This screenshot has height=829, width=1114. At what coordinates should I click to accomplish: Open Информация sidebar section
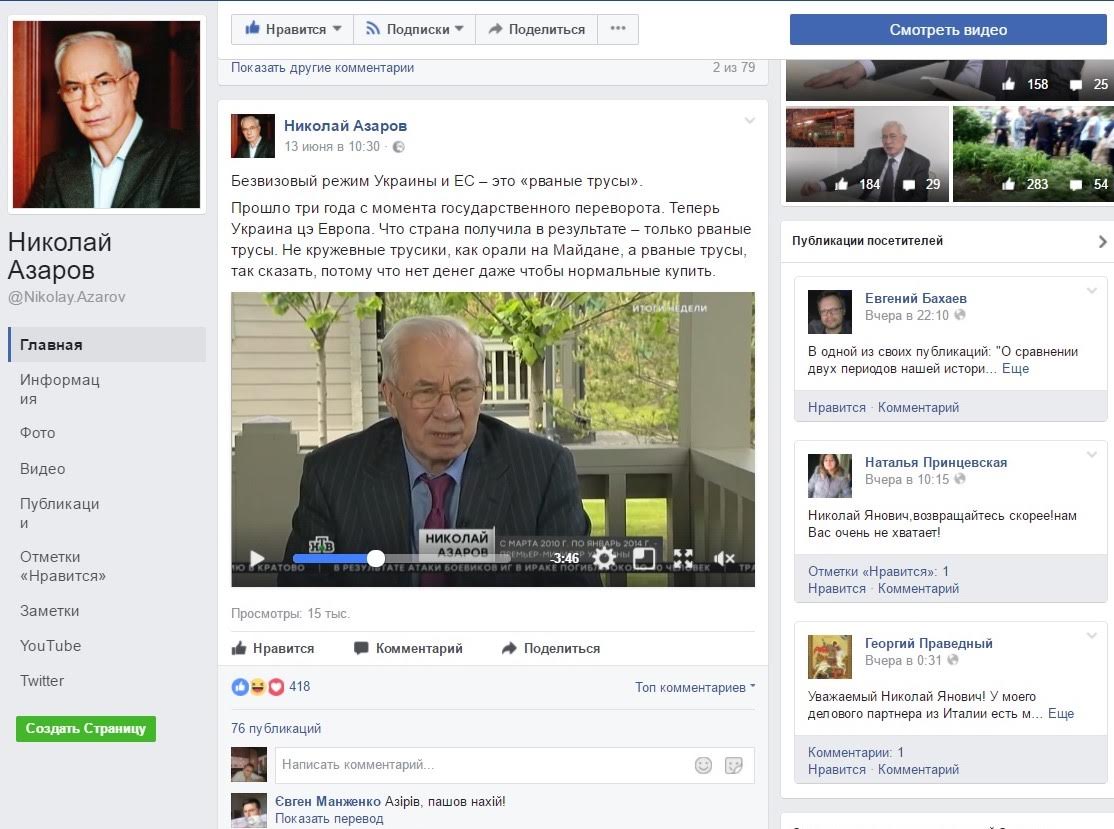click(x=60, y=389)
